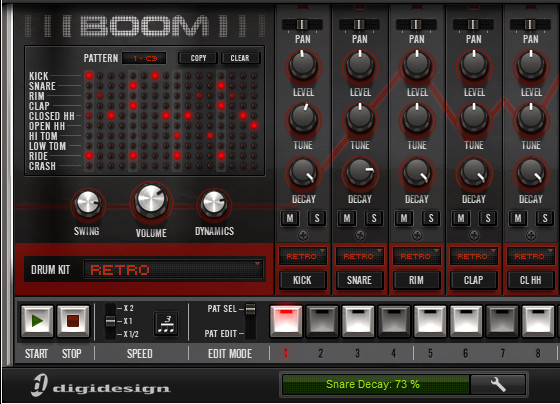Open the Rim channel RETRO kit dropdown
Viewport: 560px width, 404px height.
[417, 256]
